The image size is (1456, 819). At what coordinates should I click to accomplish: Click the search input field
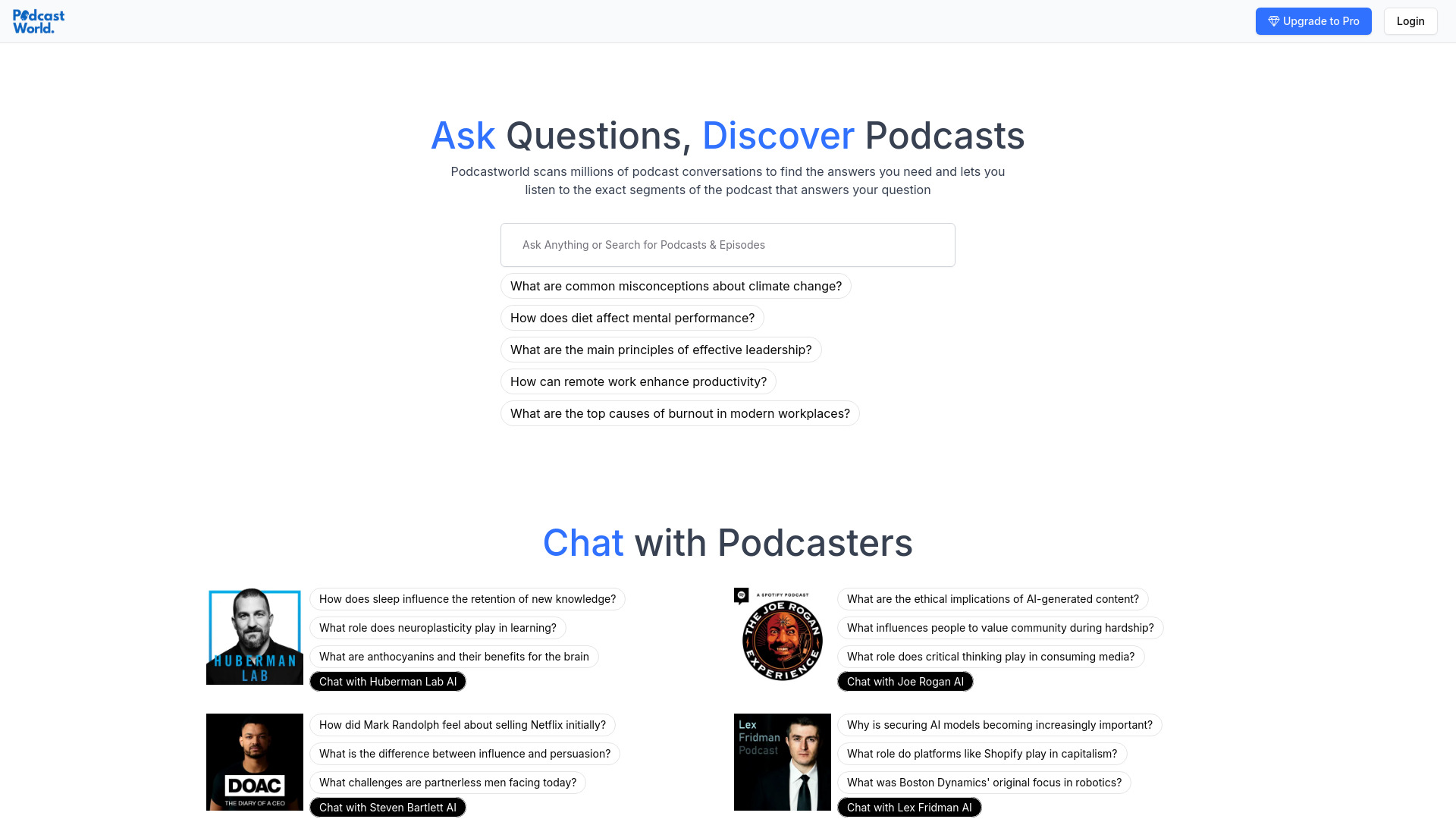tap(728, 244)
